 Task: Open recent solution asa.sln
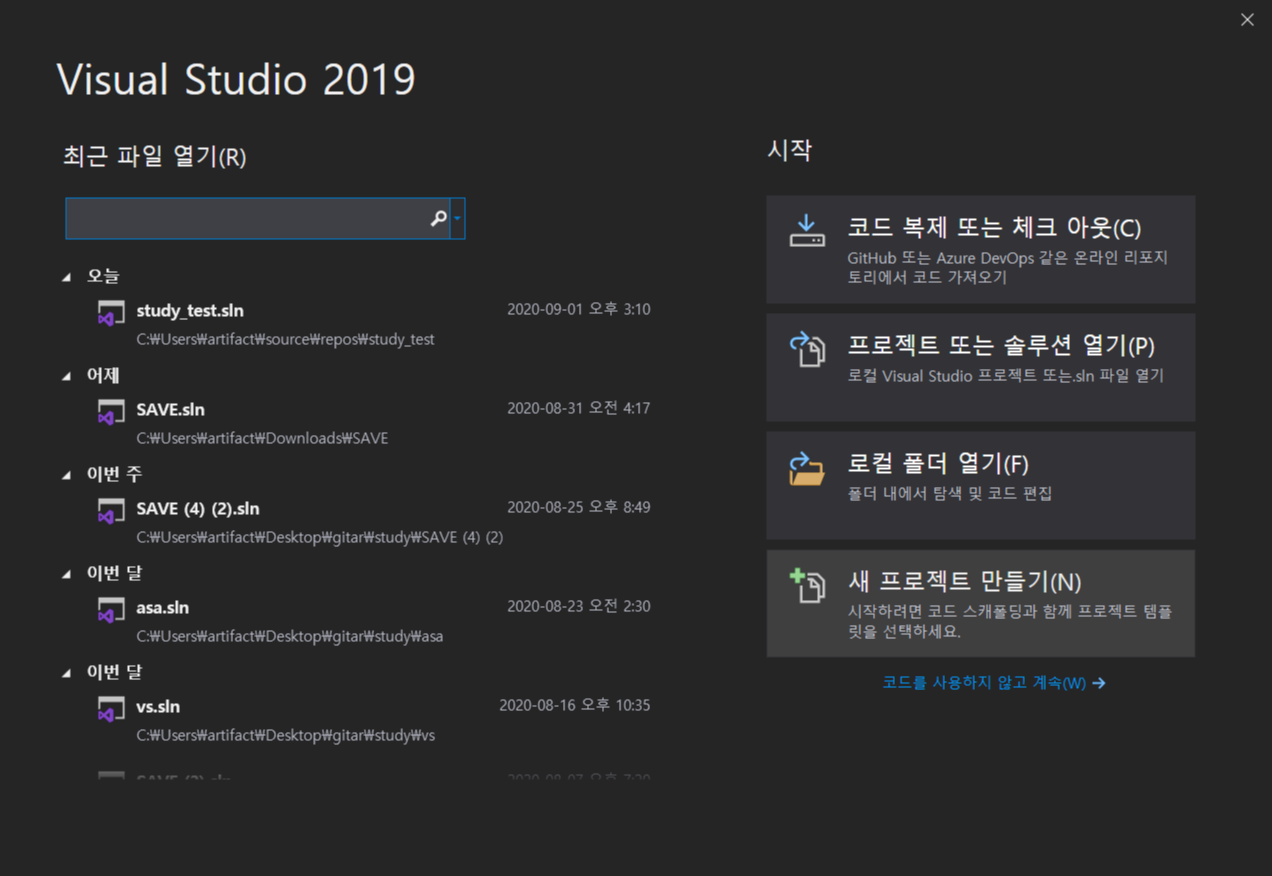point(163,608)
